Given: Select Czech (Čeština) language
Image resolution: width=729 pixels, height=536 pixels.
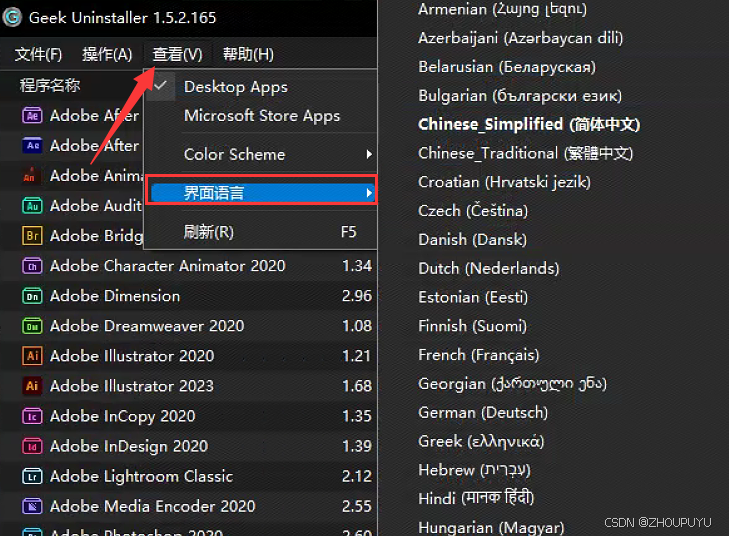Looking at the screenshot, I should 473,211.
